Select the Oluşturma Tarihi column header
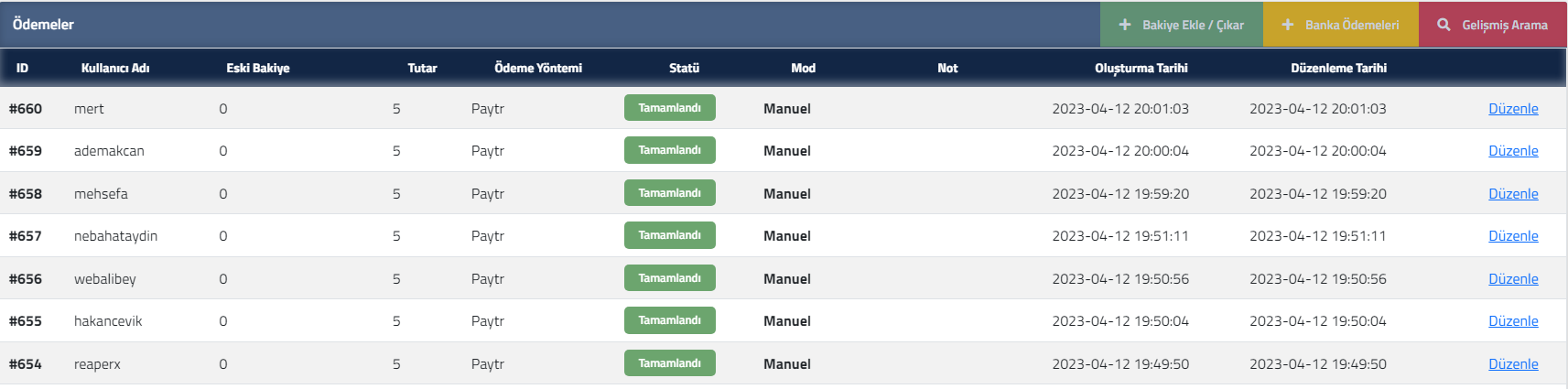The width and height of the screenshot is (1568, 389). tap(1141, 68)
